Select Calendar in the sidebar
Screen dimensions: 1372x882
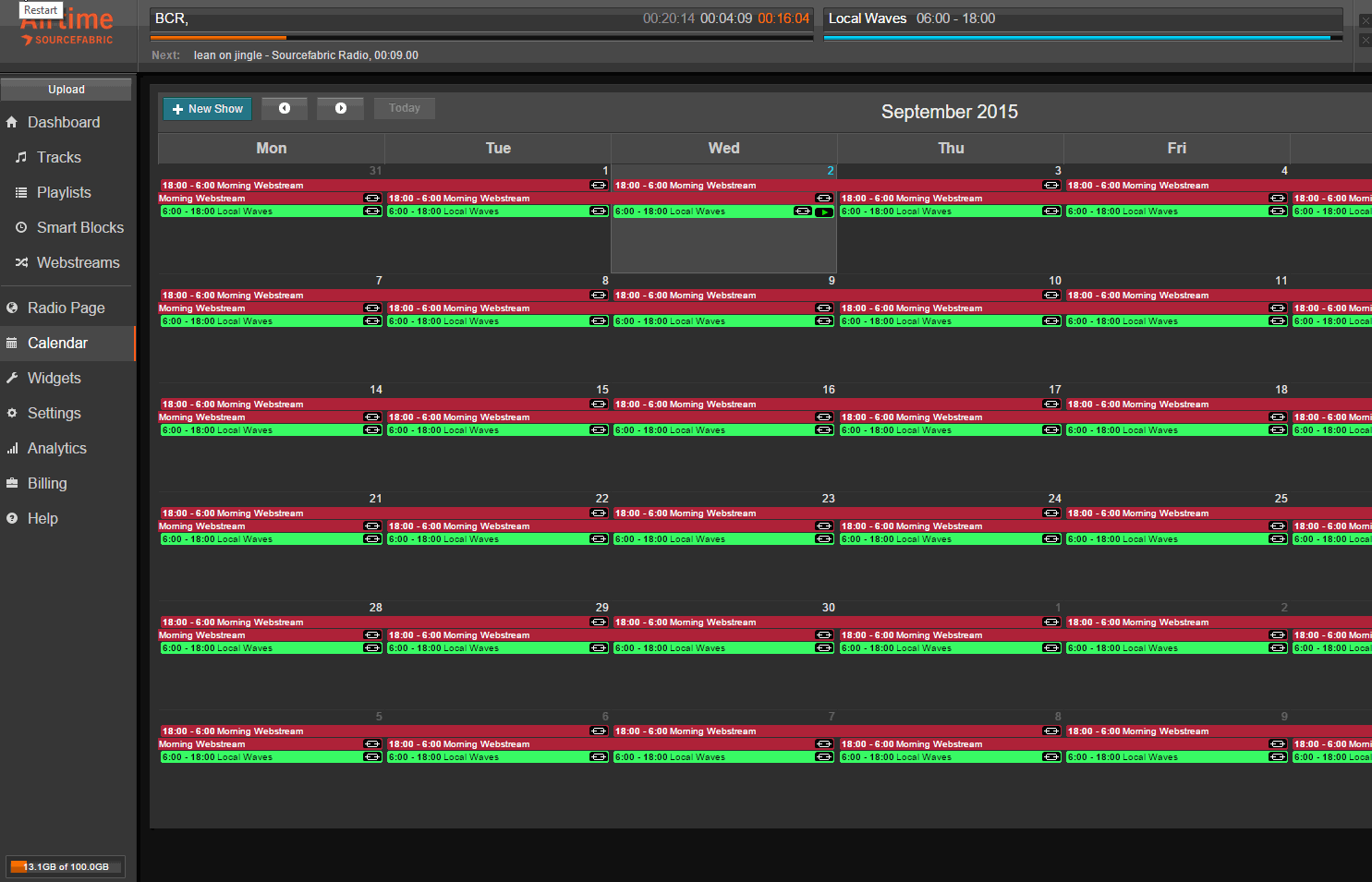pyautogui.click(x=67, y=343)
